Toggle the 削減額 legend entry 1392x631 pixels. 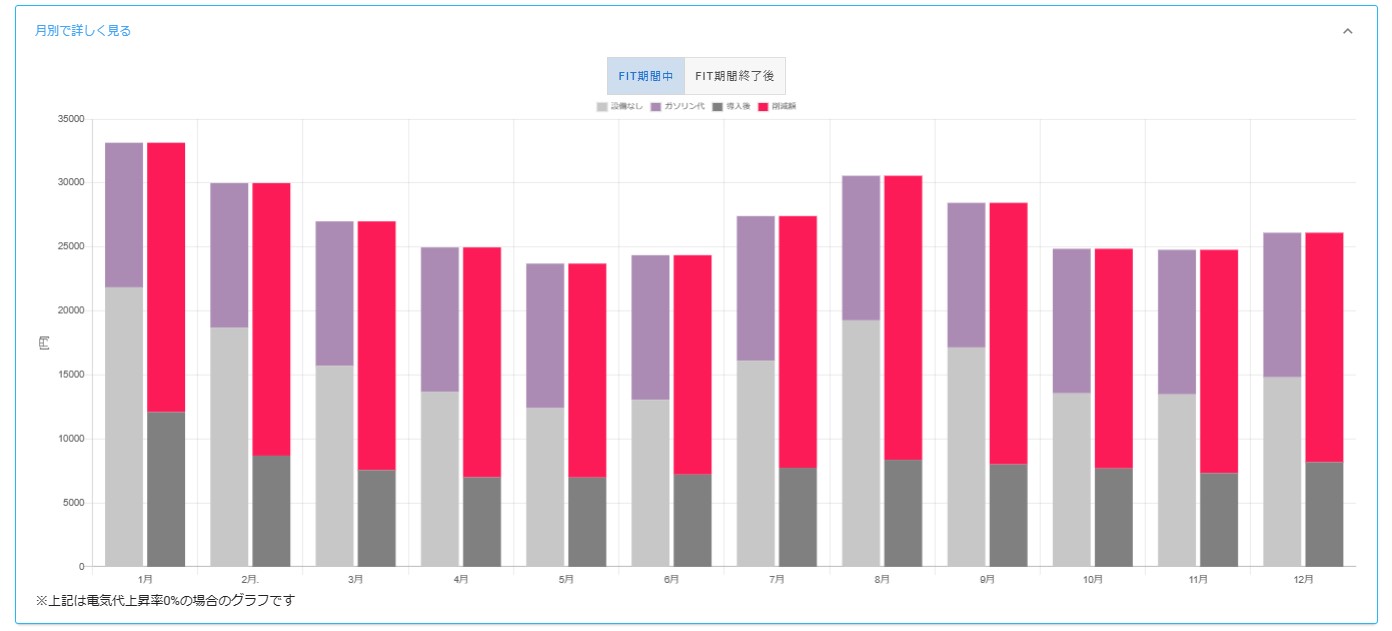[x=777, y=106]
